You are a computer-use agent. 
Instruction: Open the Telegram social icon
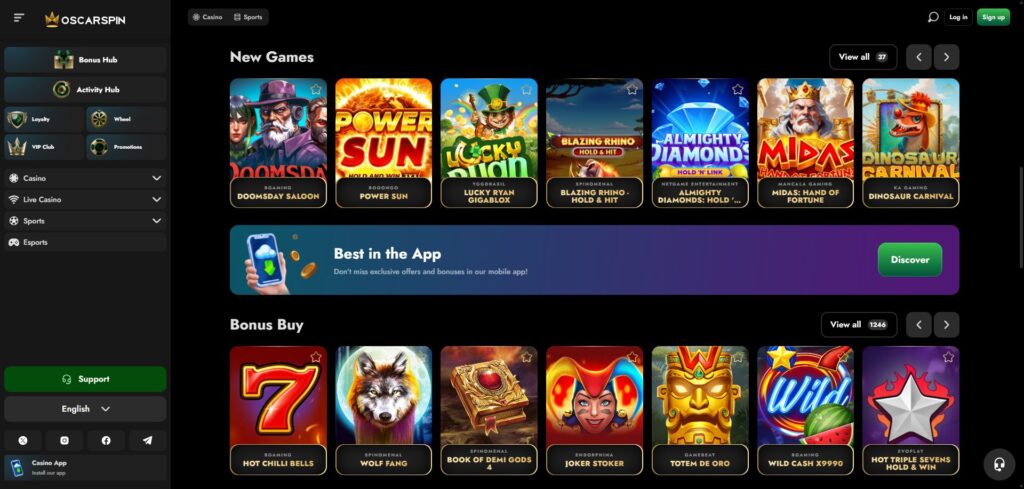pos(148,441)
